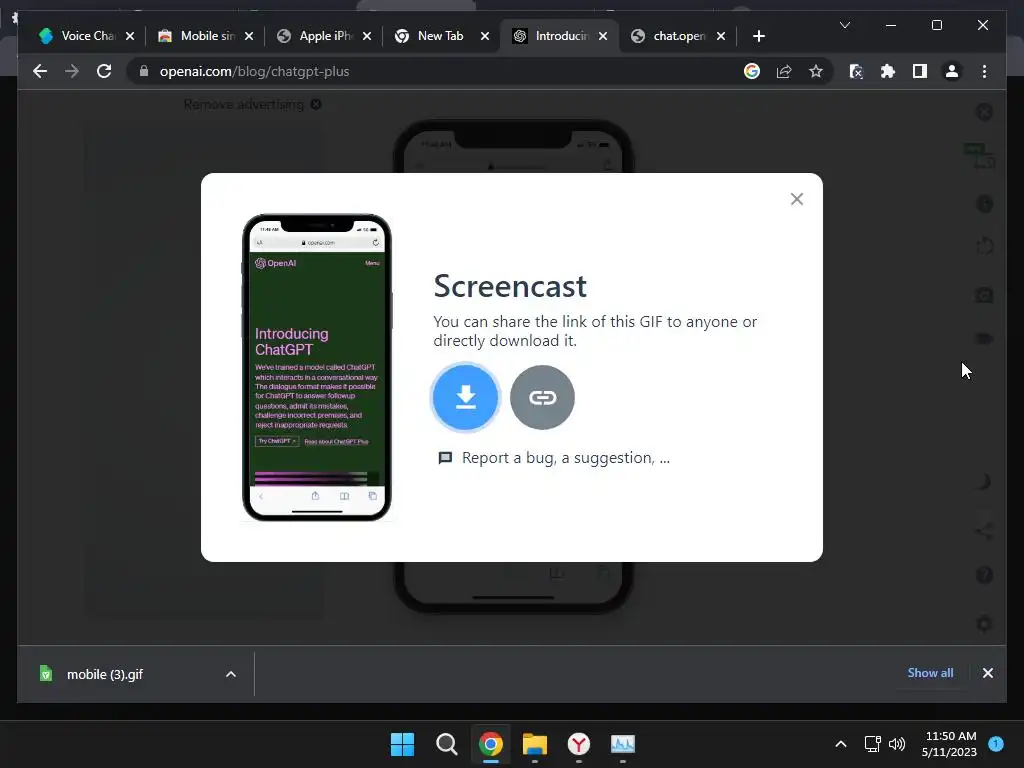Close the downloads bar
The image size is (1024, 768).
coord(987,673)
